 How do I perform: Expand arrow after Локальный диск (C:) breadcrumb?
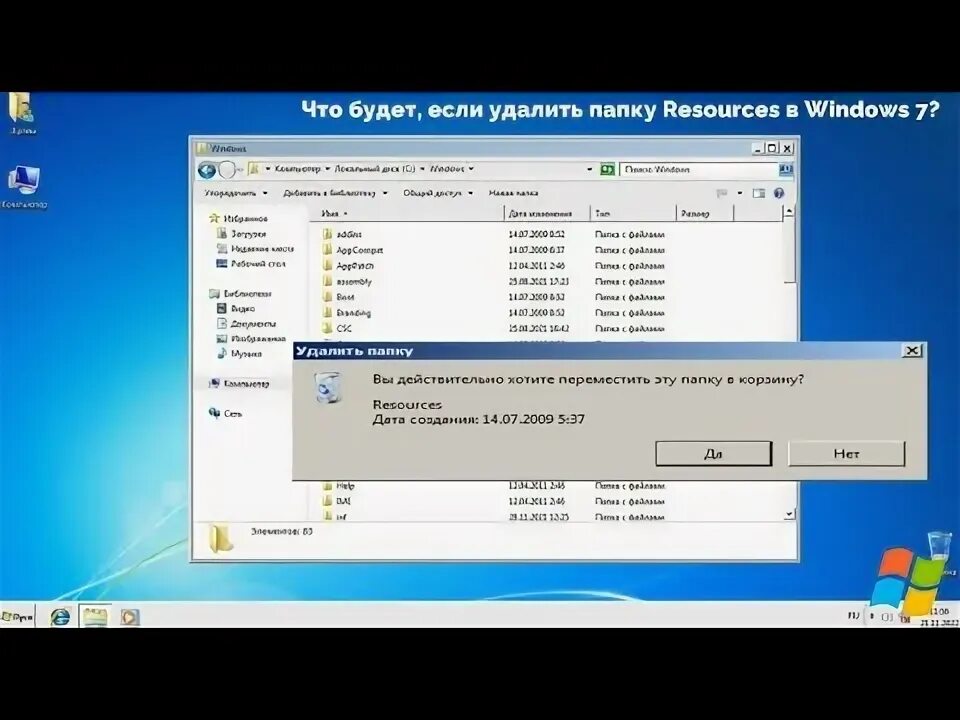[422, 169]
